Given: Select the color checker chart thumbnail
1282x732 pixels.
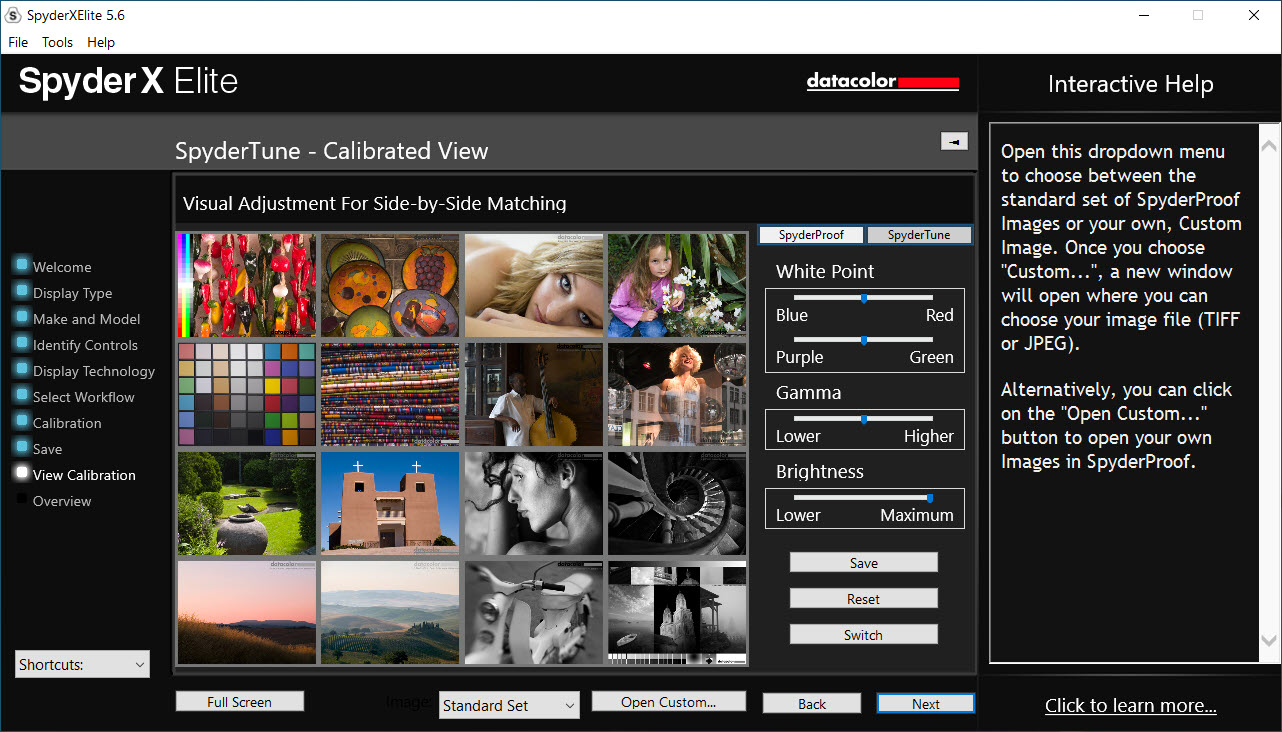Looking at the screenshot, I should coord(247,394).
